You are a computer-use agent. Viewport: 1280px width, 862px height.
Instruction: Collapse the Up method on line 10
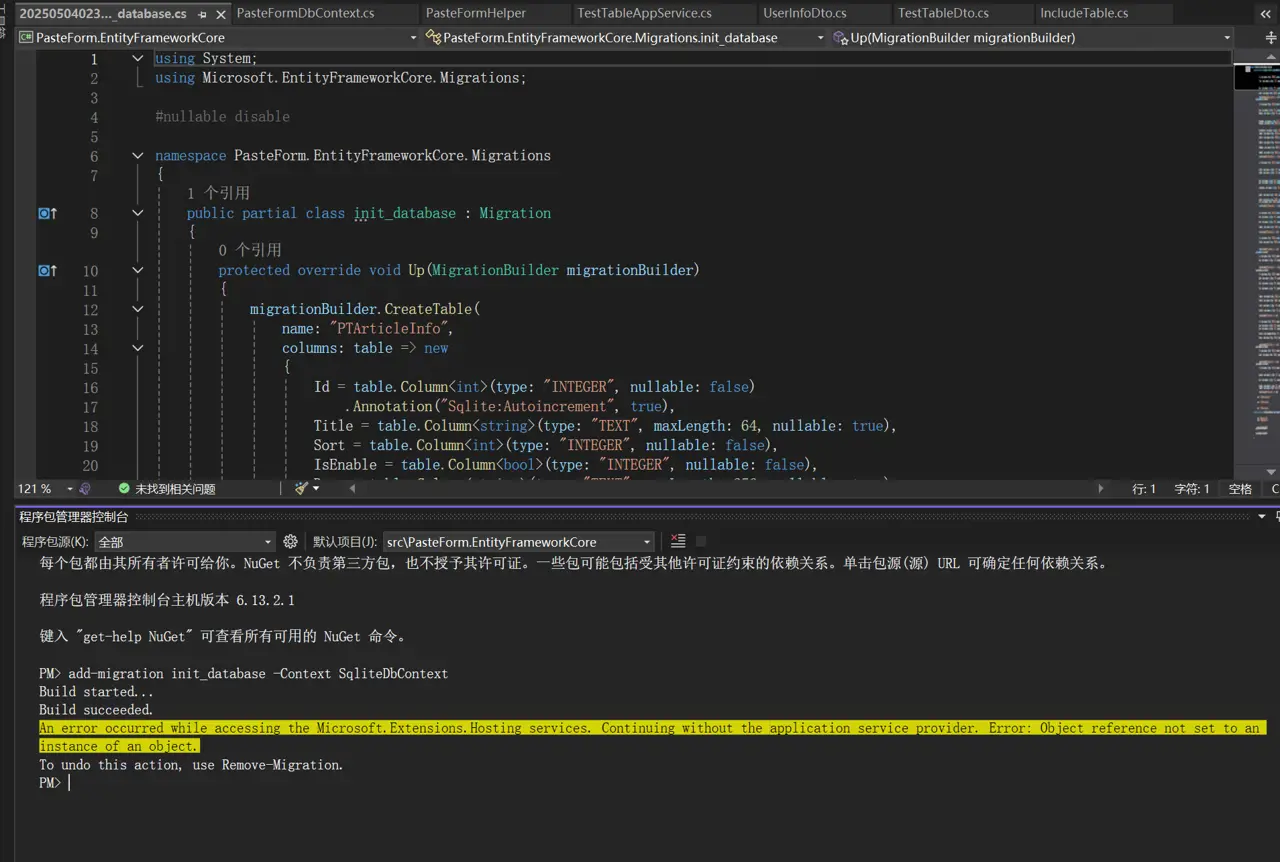tap(138, 271)
